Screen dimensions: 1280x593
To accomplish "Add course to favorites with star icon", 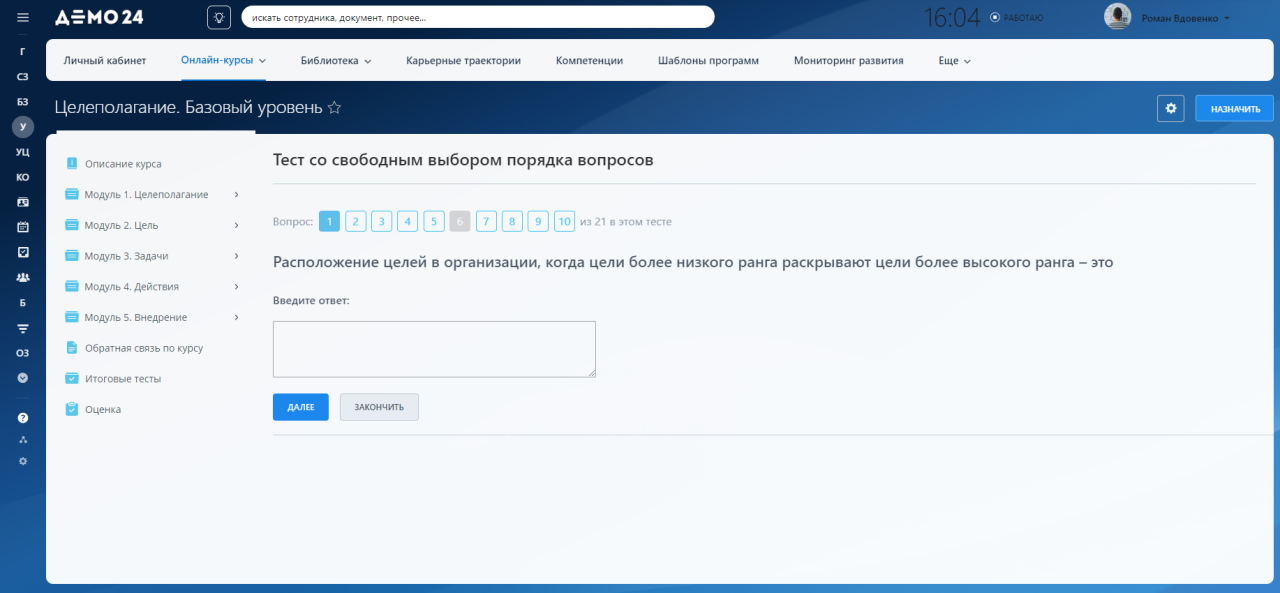I will point(335,107).
